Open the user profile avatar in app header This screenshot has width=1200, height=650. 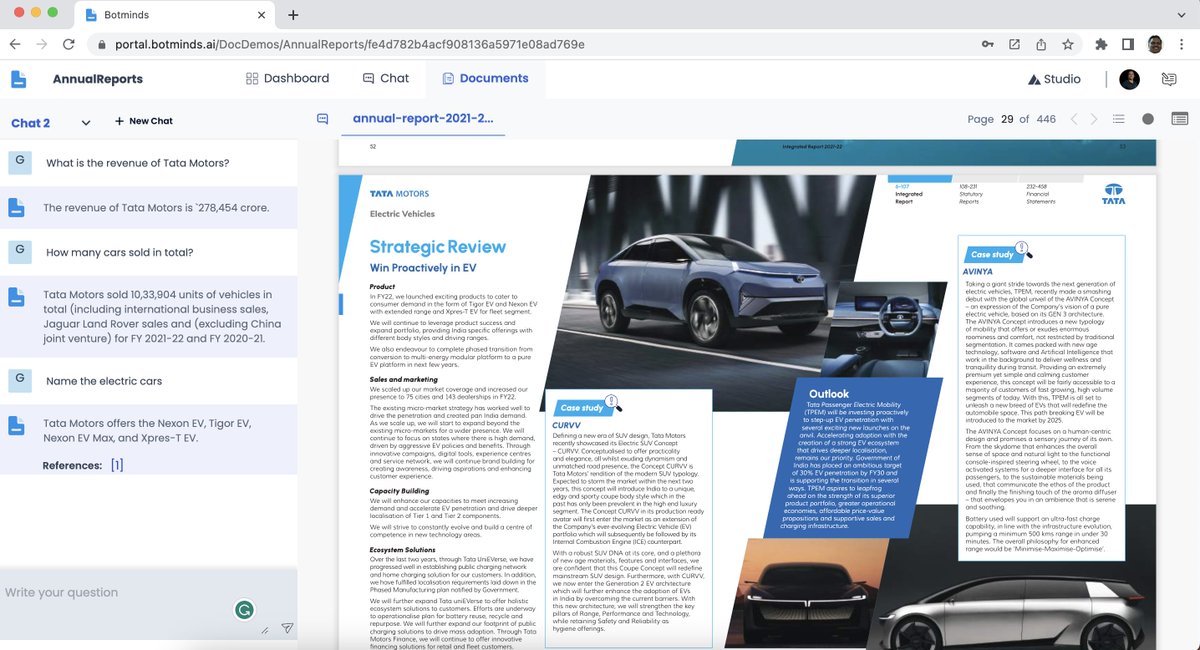1129,79
